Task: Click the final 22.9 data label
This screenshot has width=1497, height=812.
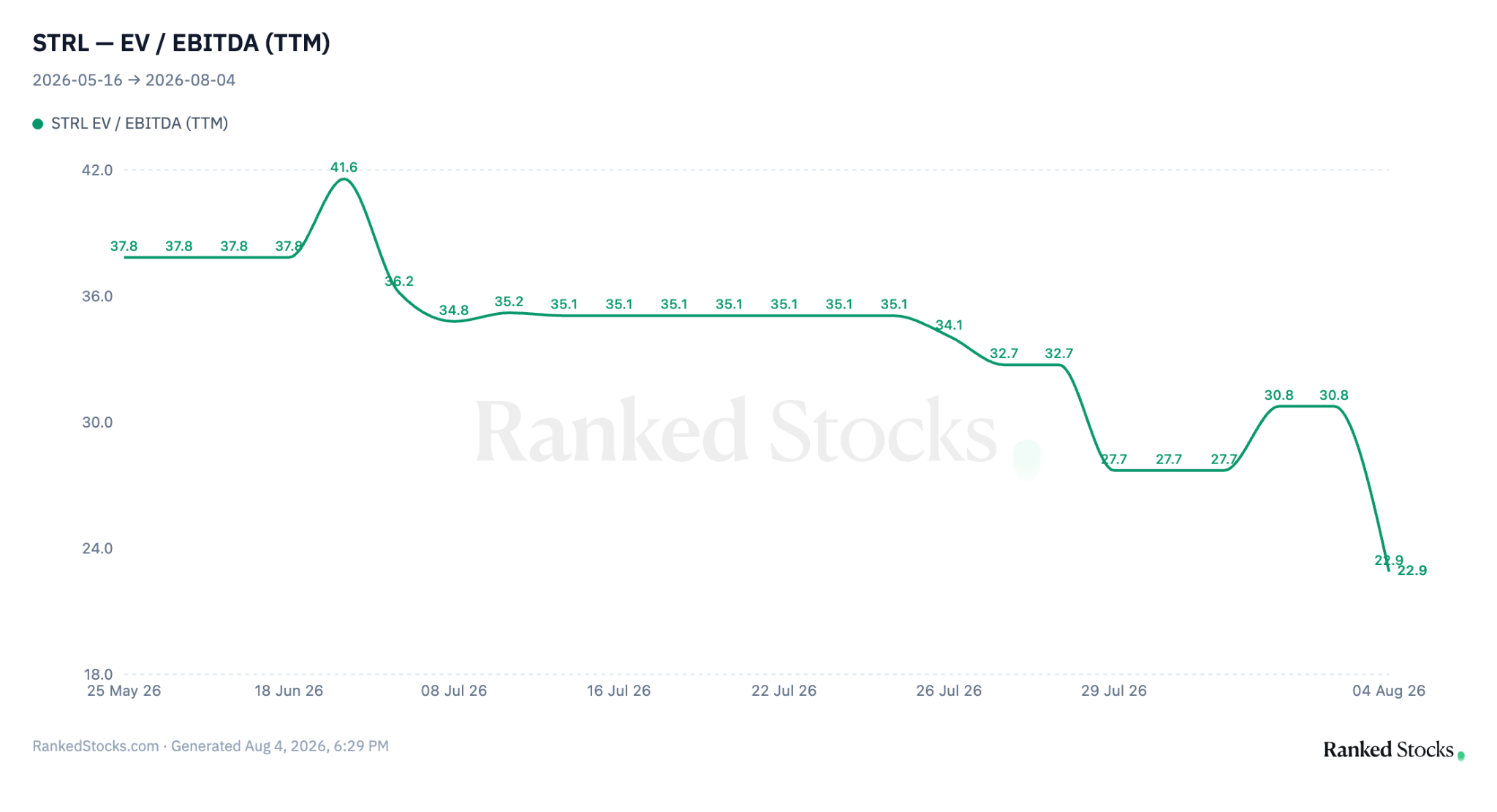Action: (x=1412, y=571)
